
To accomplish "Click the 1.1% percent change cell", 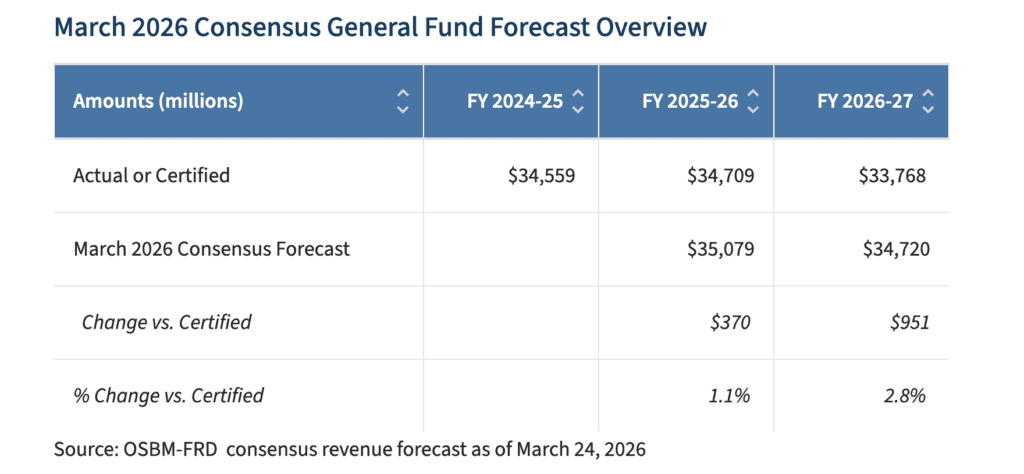I will tap(729, 395).
